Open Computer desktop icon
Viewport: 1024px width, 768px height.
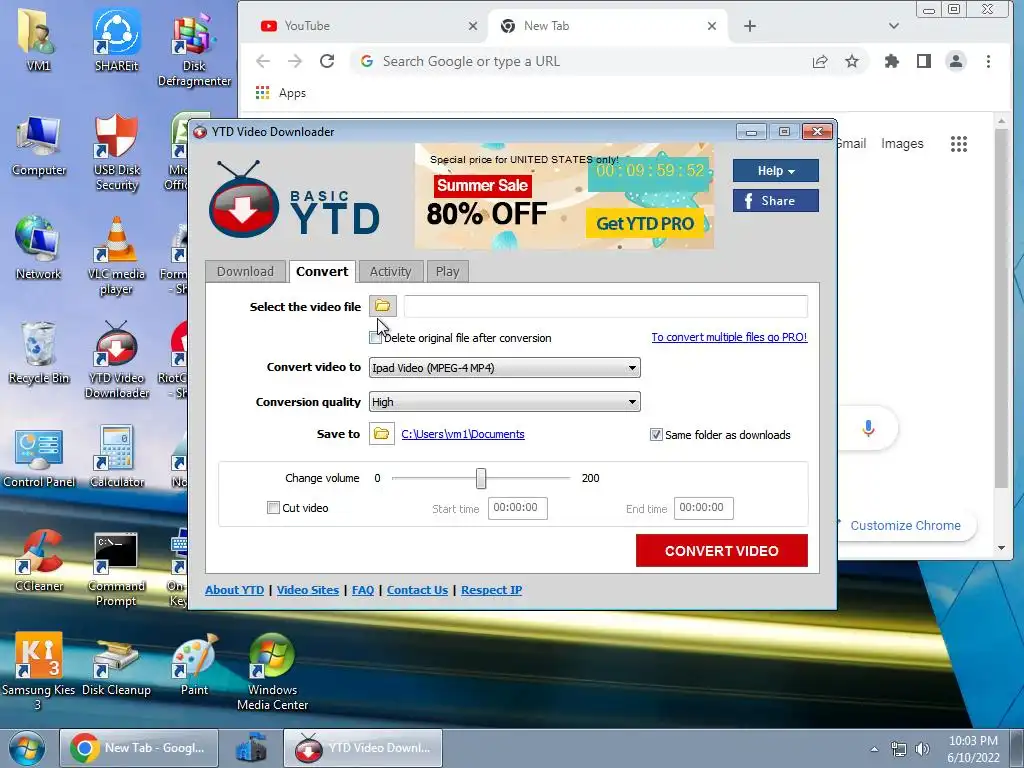coord(39,145)
